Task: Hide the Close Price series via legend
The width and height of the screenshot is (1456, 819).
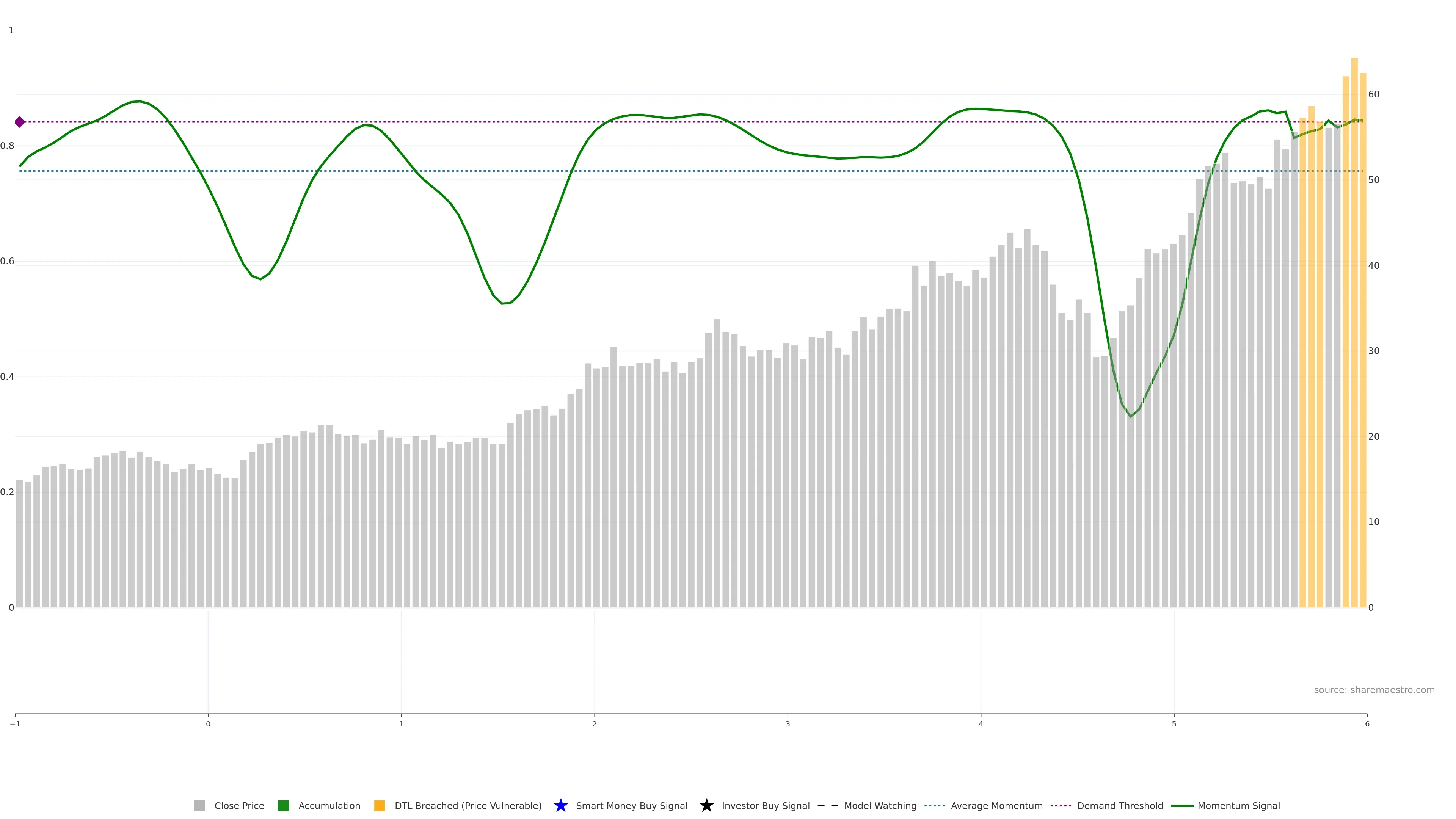Action: 239,805
